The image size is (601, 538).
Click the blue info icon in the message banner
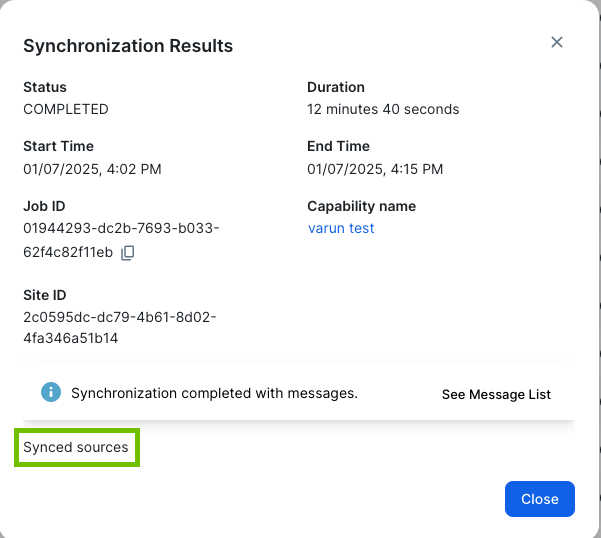click(x=51, y=393)
